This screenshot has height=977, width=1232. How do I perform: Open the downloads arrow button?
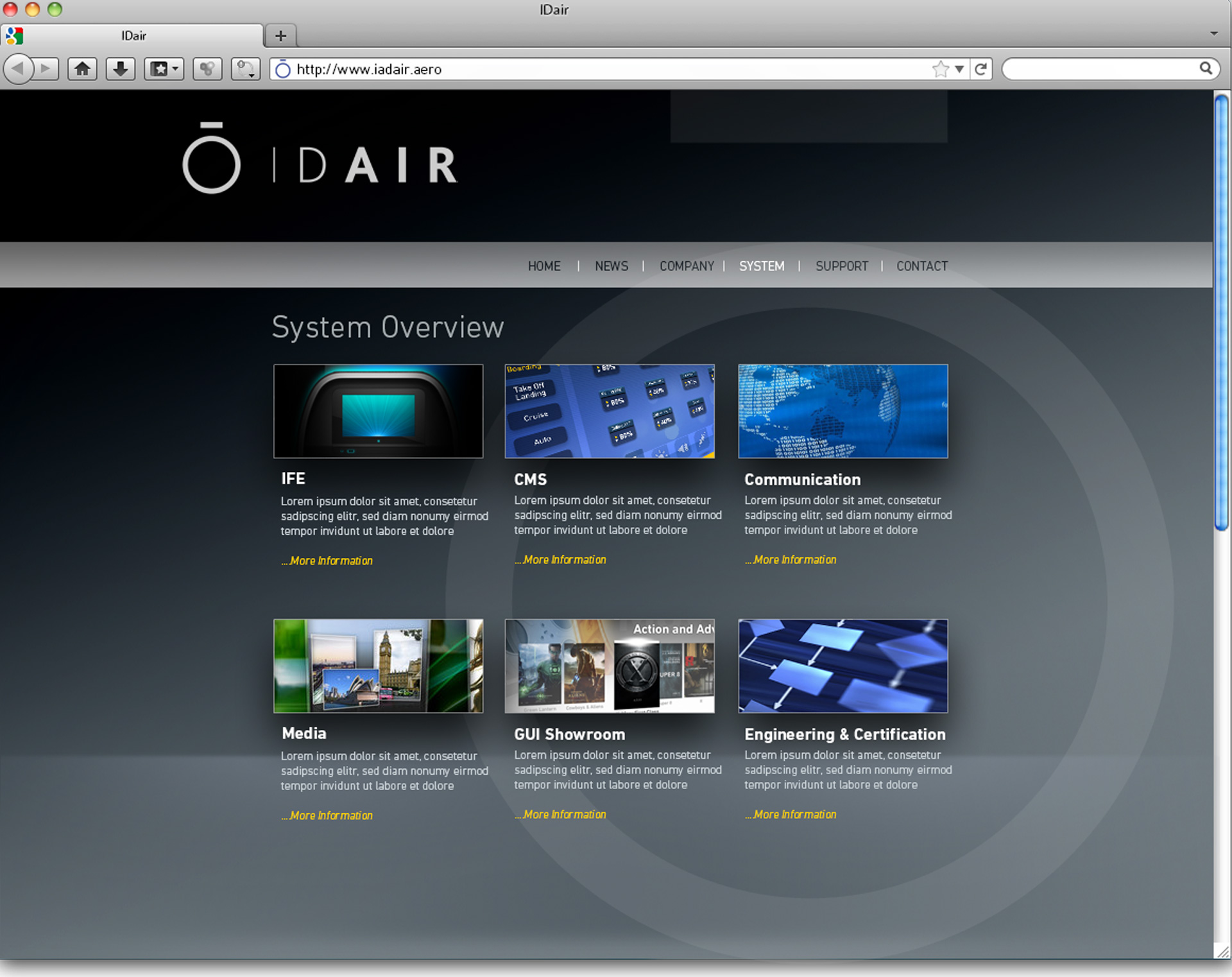(120, 69)
